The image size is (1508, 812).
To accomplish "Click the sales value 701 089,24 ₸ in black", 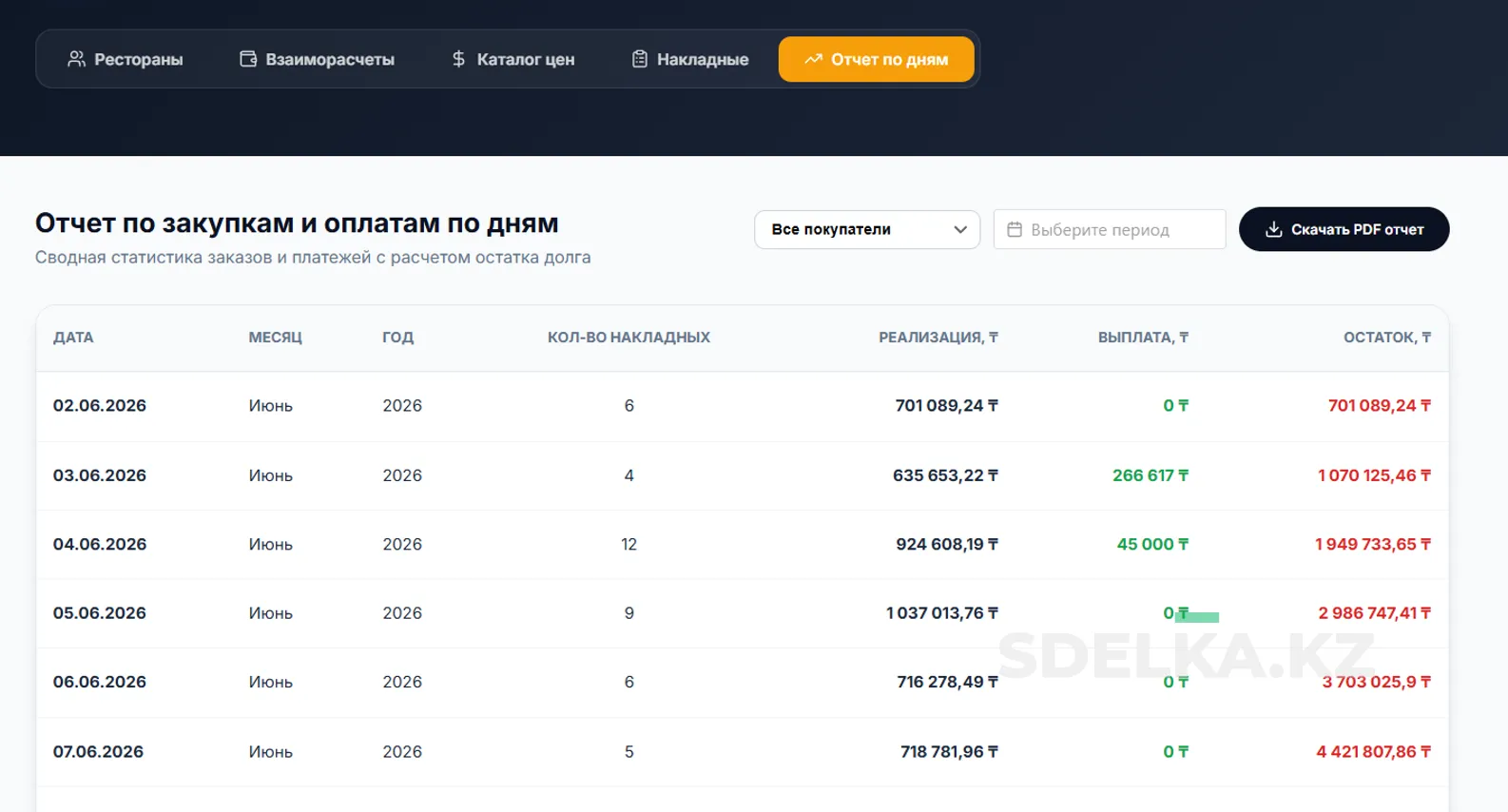I will click(x=947, y=406).
